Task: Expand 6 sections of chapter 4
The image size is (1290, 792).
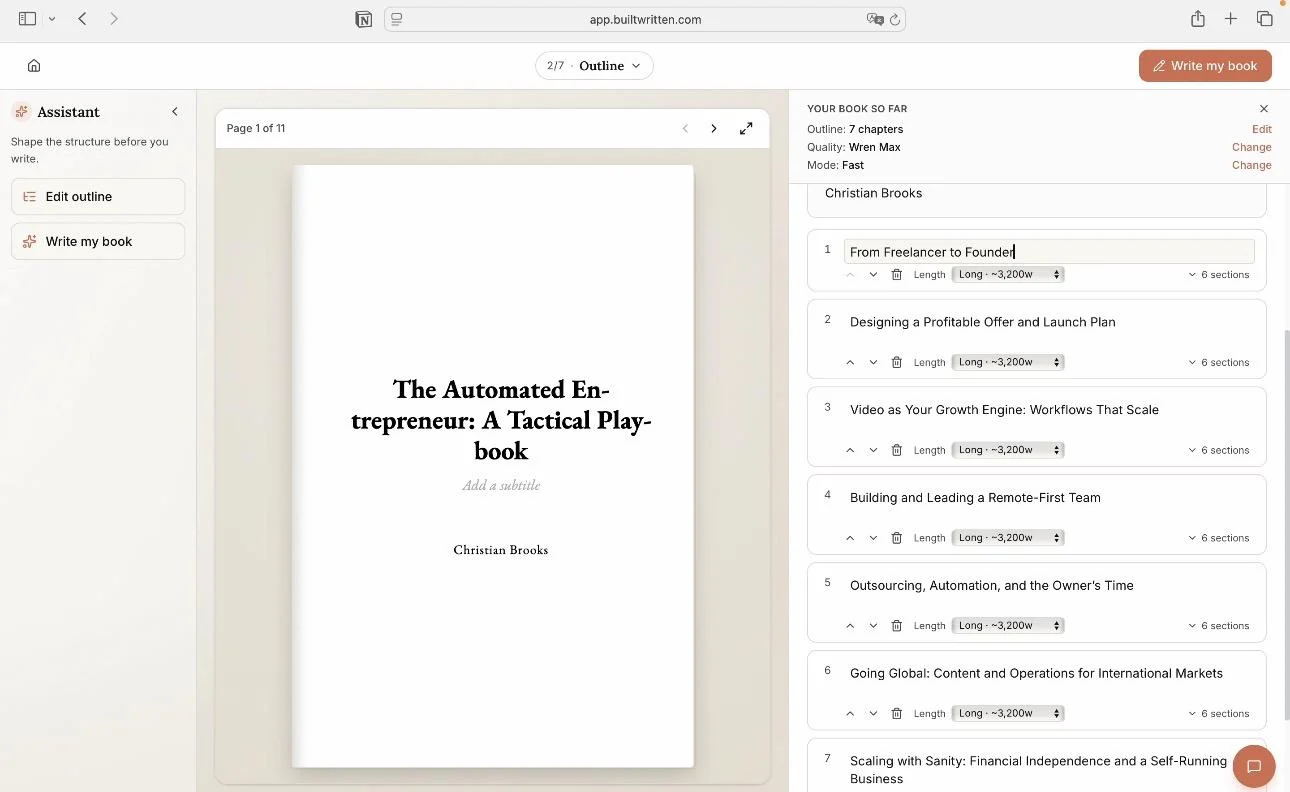Action: 1219,538
